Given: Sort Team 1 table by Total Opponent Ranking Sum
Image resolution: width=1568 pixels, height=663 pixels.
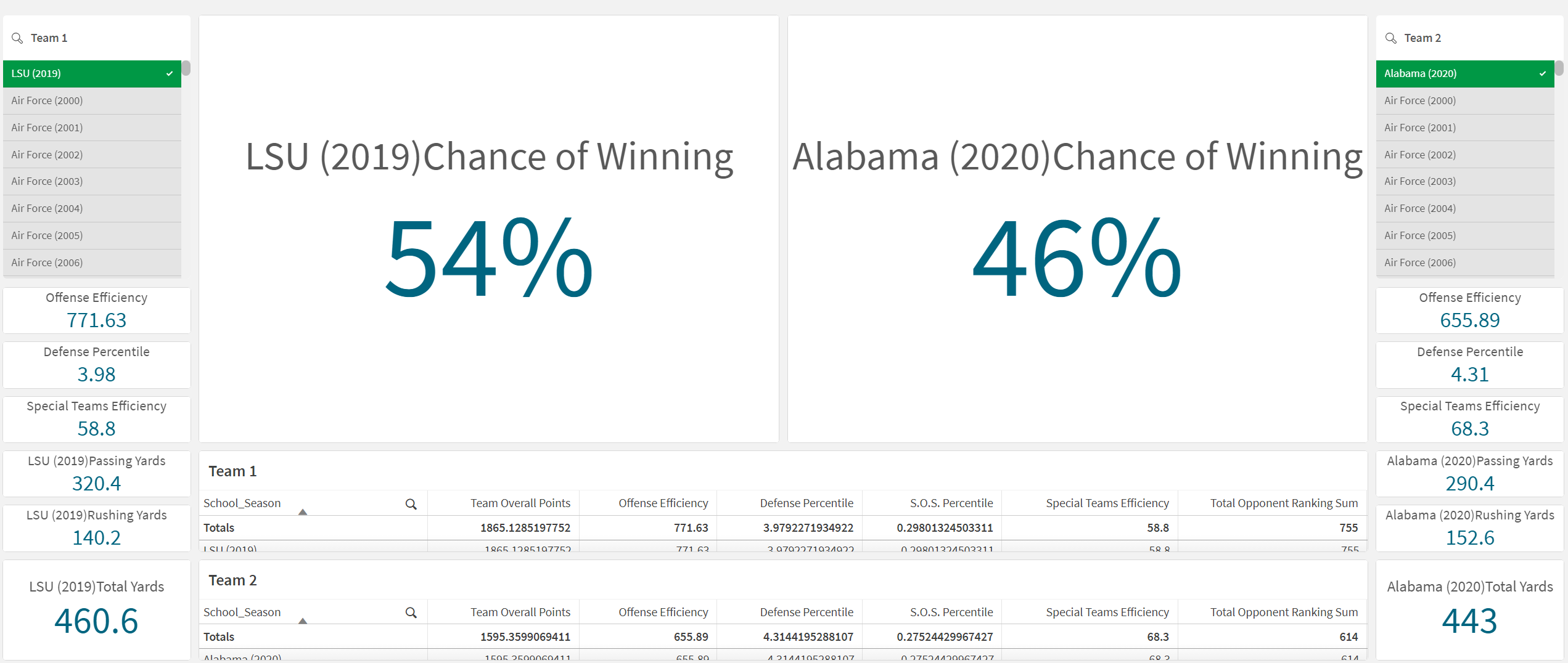Looking at the screenshot, I should (1283, 503).
